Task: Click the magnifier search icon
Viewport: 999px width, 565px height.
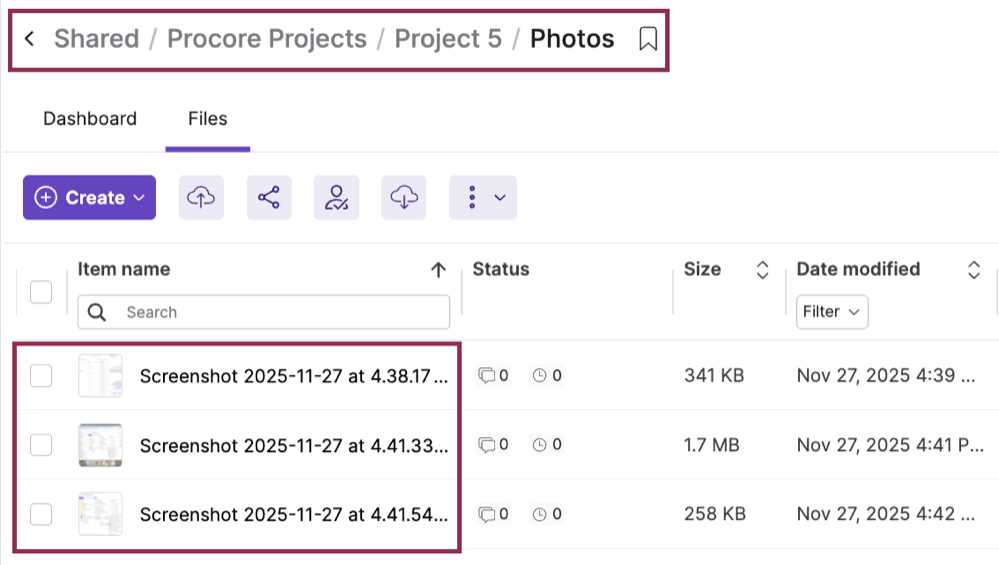Action: pyautogui.click(x=97, y=312)
